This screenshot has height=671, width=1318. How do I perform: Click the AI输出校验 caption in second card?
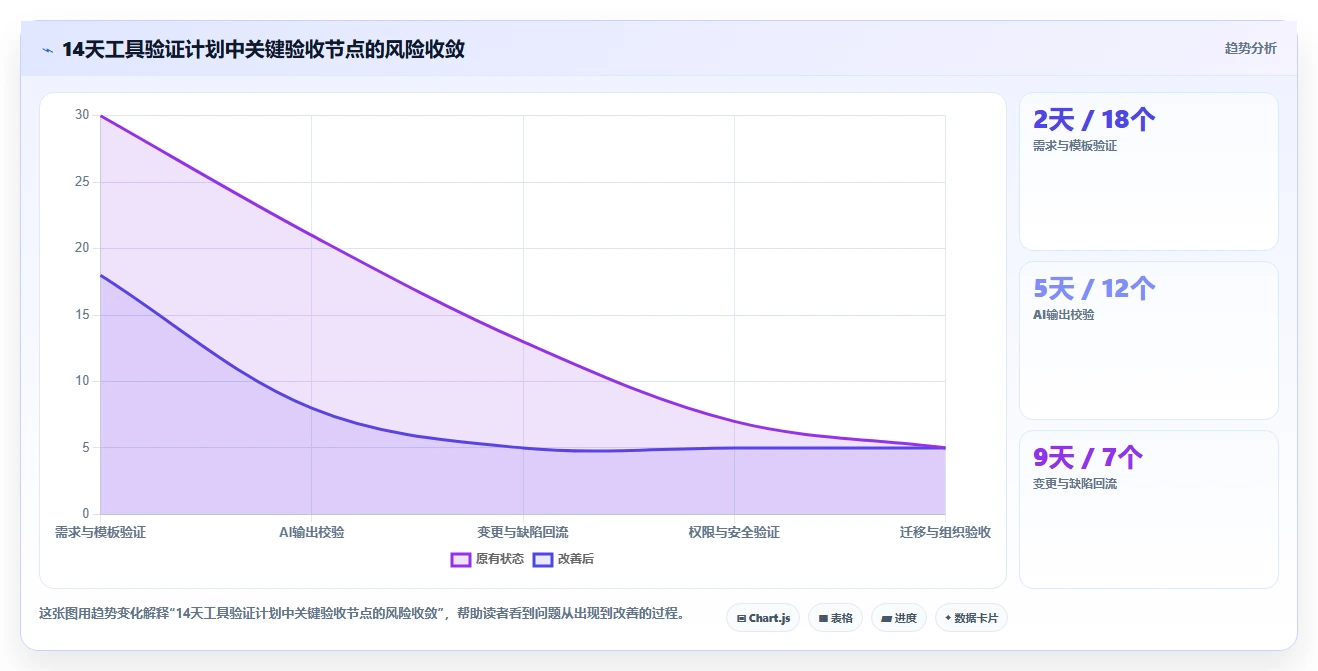(1064, 315)
